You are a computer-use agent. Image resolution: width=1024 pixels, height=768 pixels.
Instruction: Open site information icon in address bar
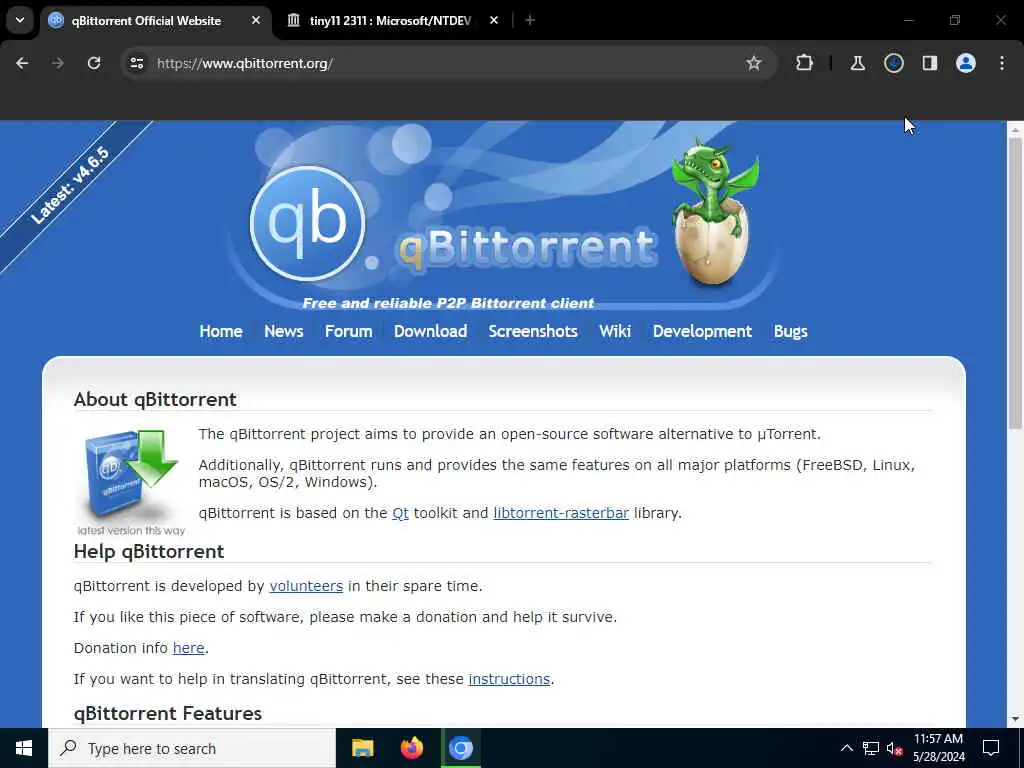tap(136, 63)
